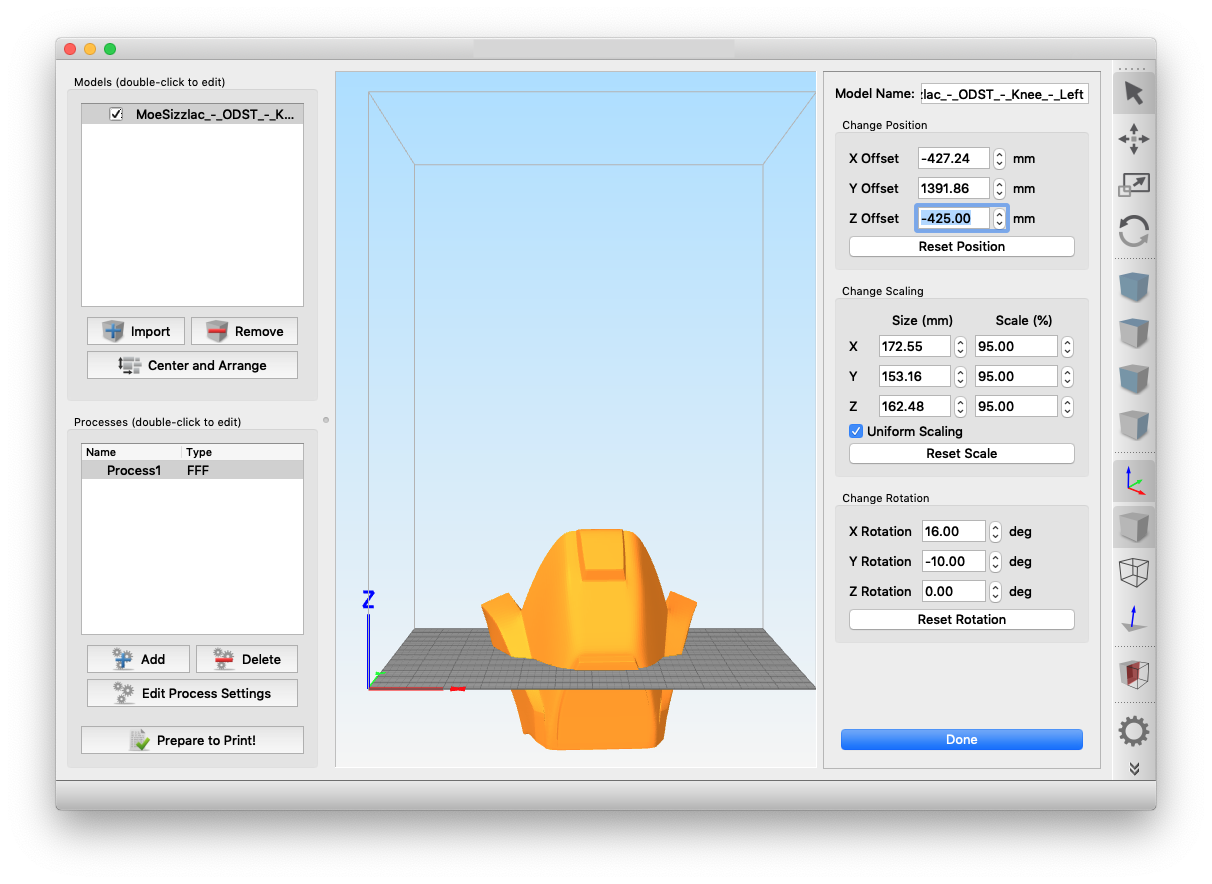Click the Y Rotation field showing -10.00
Viewport: 1212px width, 884px height.
tap(953, 561)
